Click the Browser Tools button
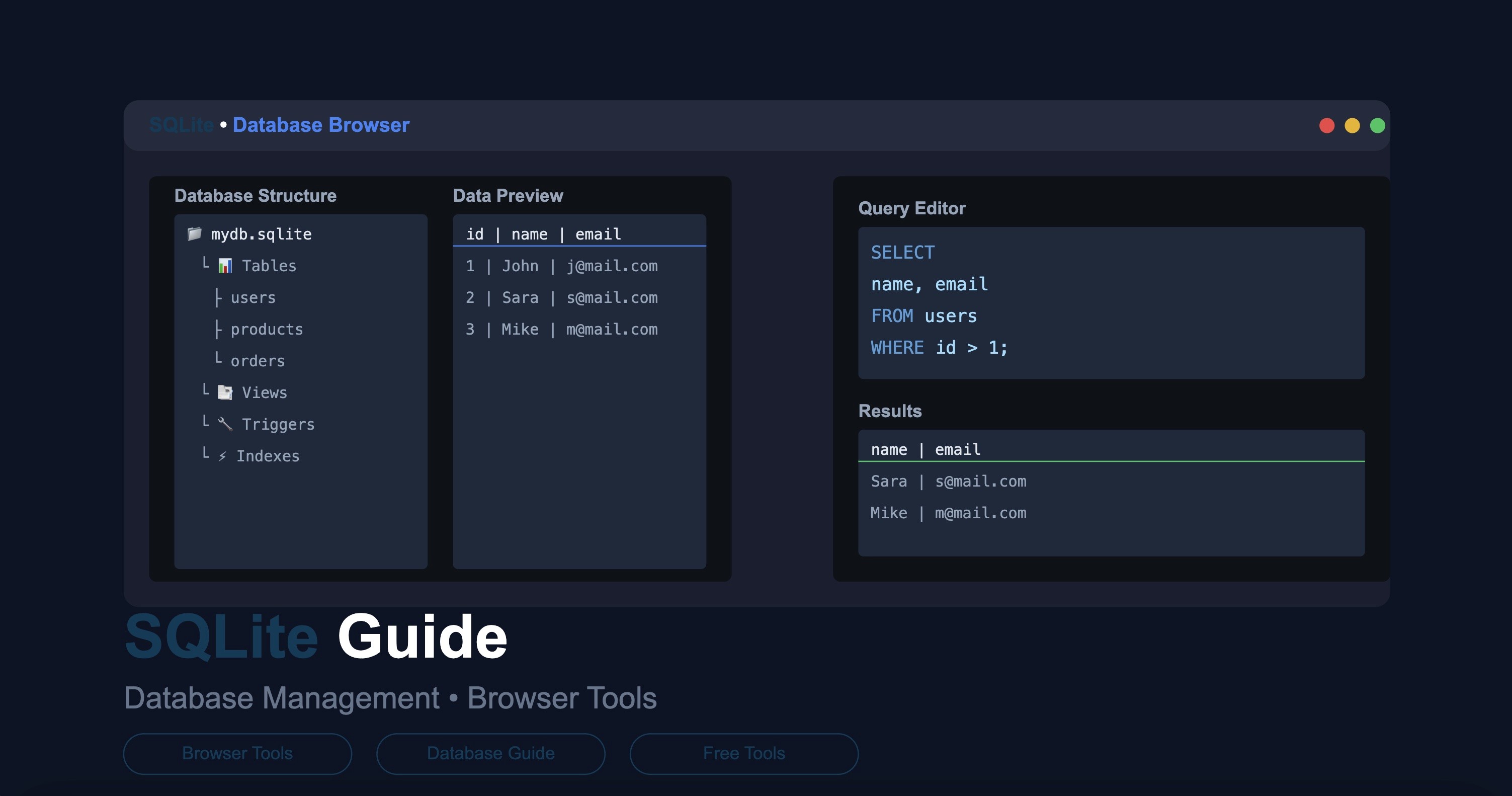1512x796 pixels. 237,753
